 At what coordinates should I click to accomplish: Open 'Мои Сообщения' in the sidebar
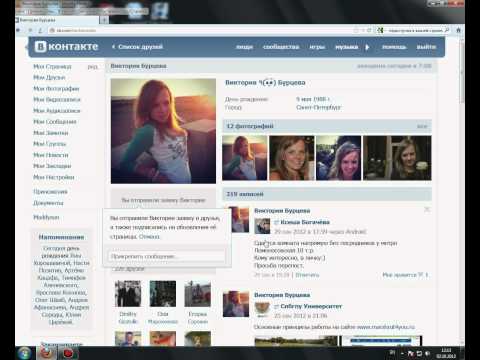coord(55,122)
